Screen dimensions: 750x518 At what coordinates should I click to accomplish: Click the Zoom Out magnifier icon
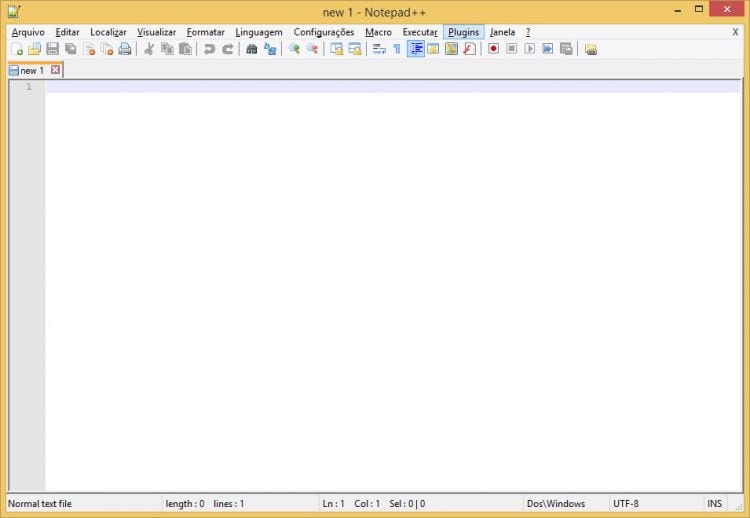click(312, 49)
